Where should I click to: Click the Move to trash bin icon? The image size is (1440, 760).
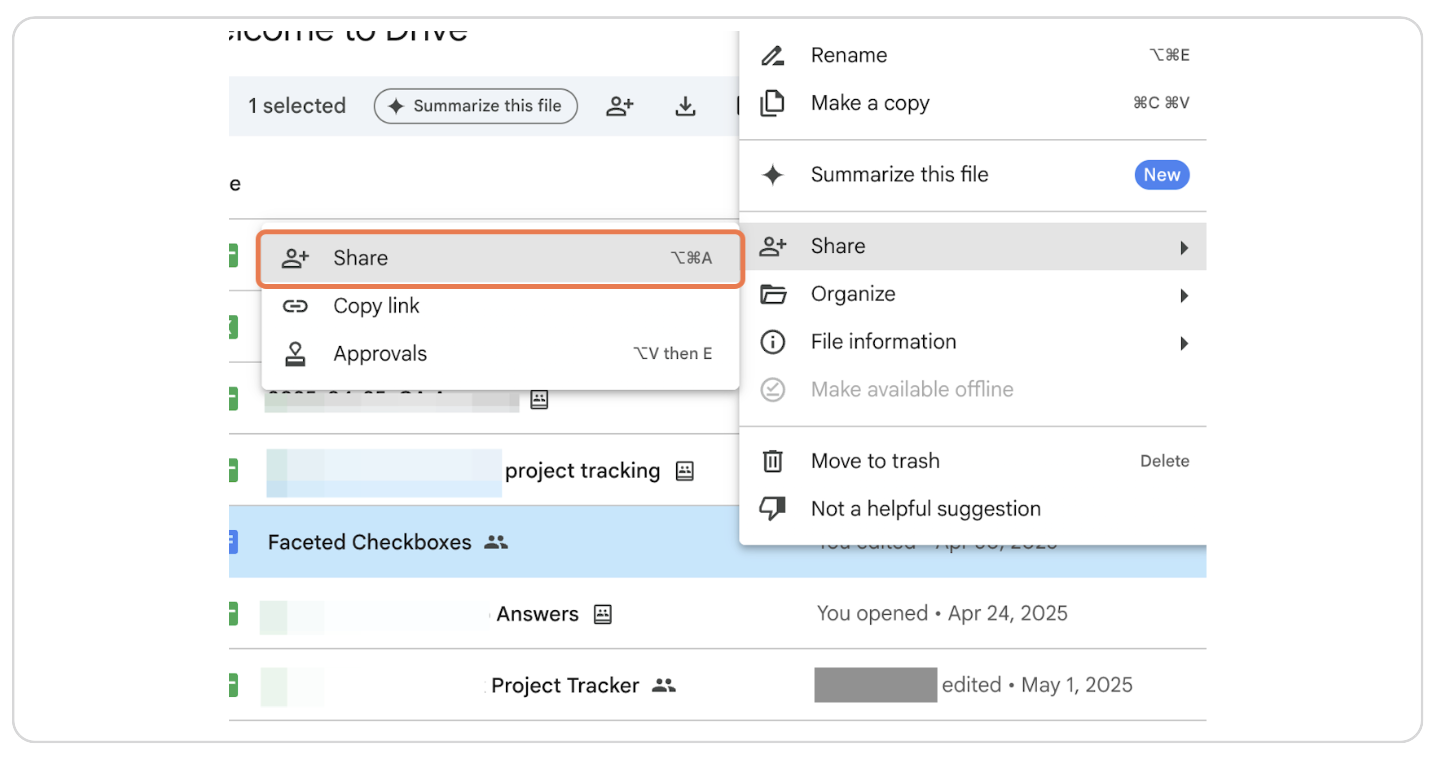pyautogui.click(x=772, y=461)
